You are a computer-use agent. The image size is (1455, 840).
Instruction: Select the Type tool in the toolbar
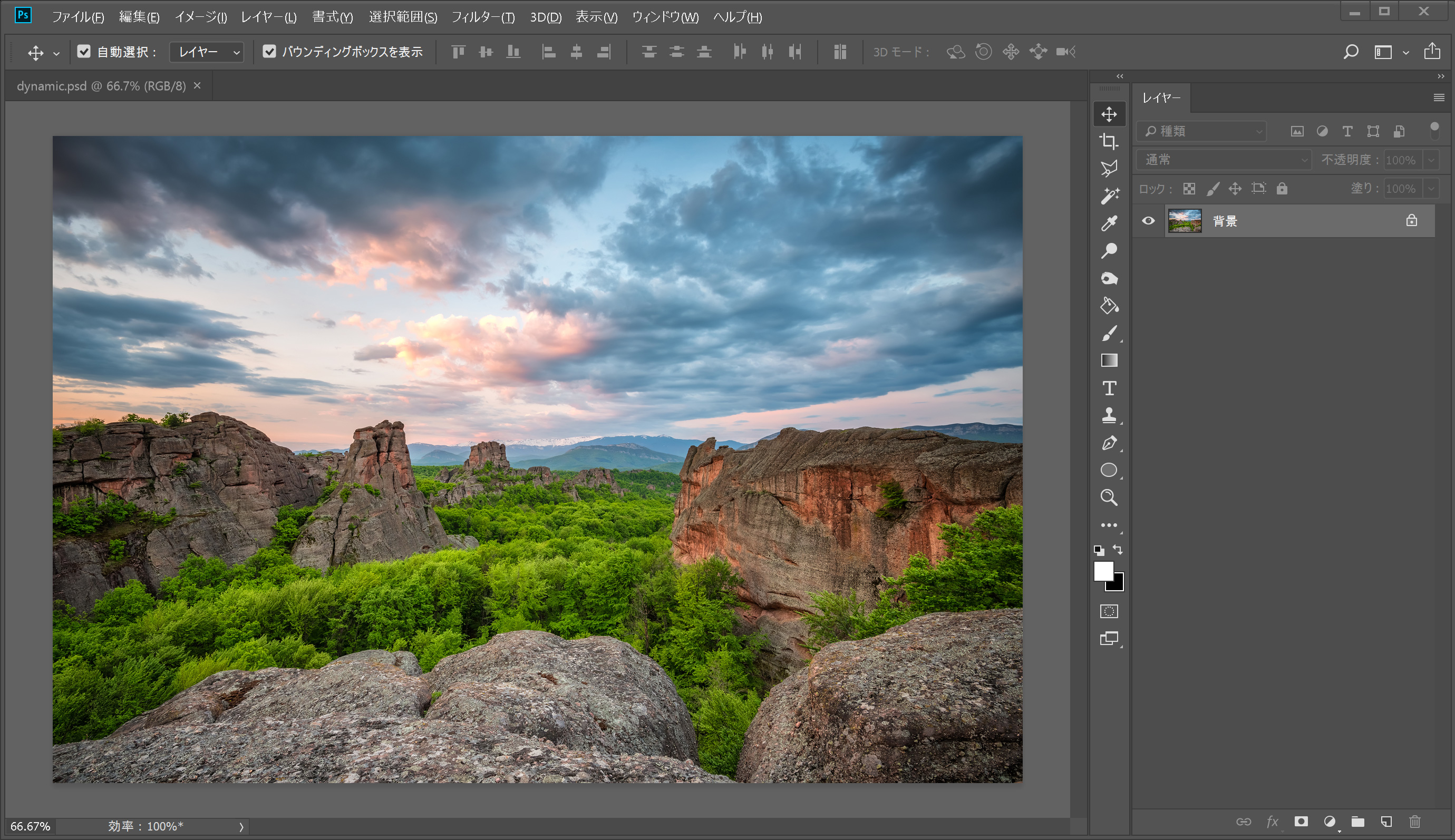pos(1109,388)
